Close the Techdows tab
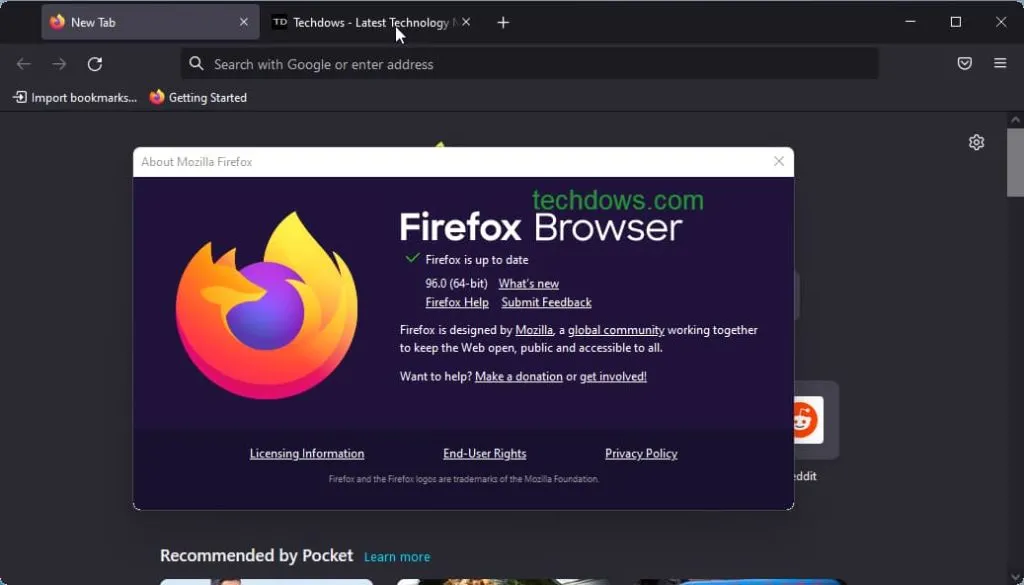Screen dimensions: 1024x585 [x=466, y=22]
